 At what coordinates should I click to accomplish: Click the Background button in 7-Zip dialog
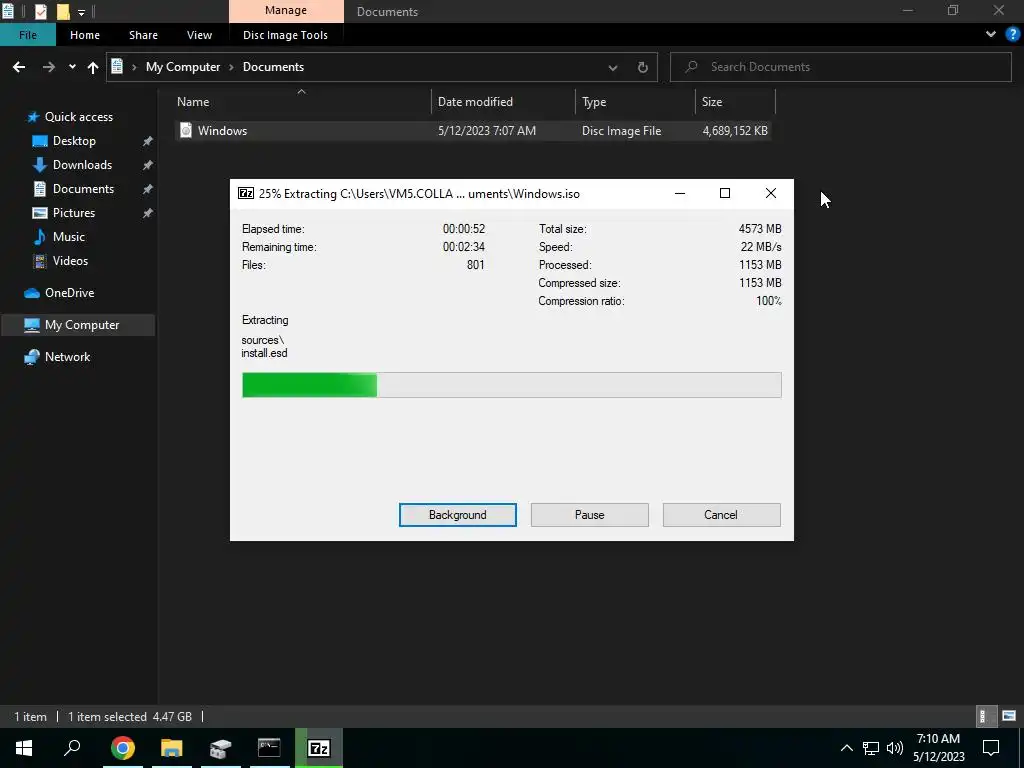tap(457, 515)
